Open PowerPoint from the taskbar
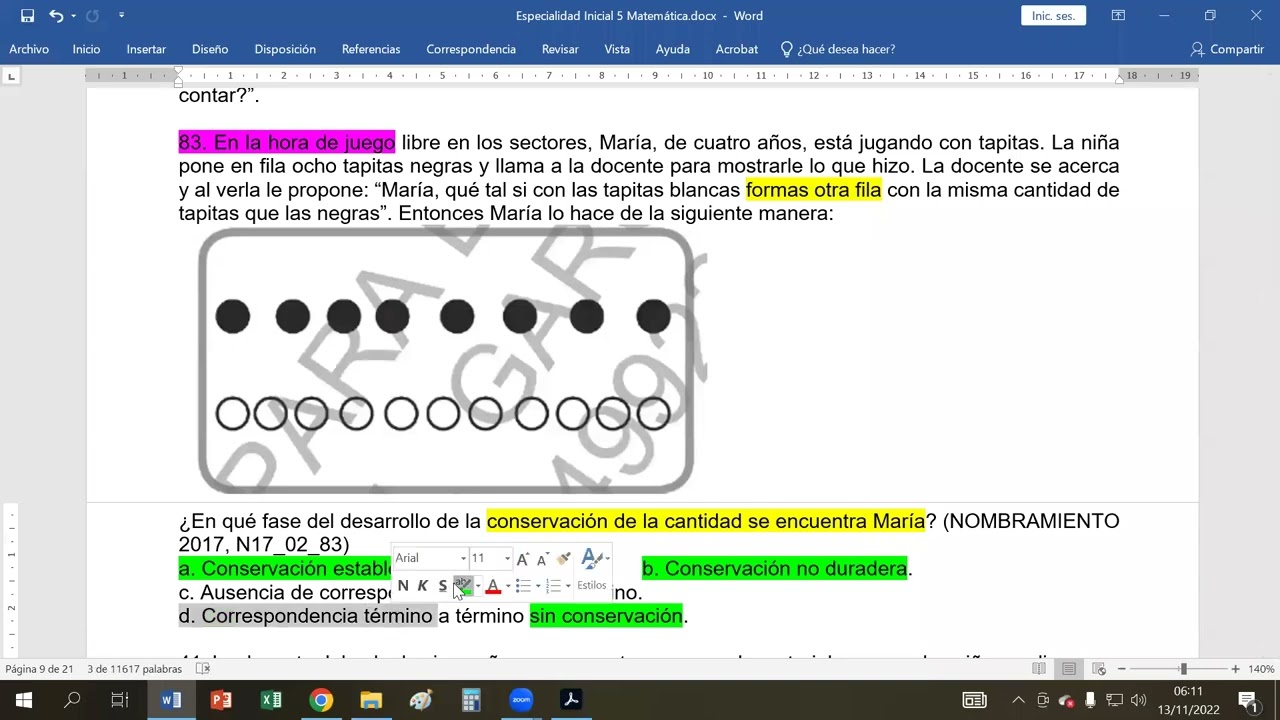Screen dimensions: 1280x720 pyautogui.click(x=221, y=700)
